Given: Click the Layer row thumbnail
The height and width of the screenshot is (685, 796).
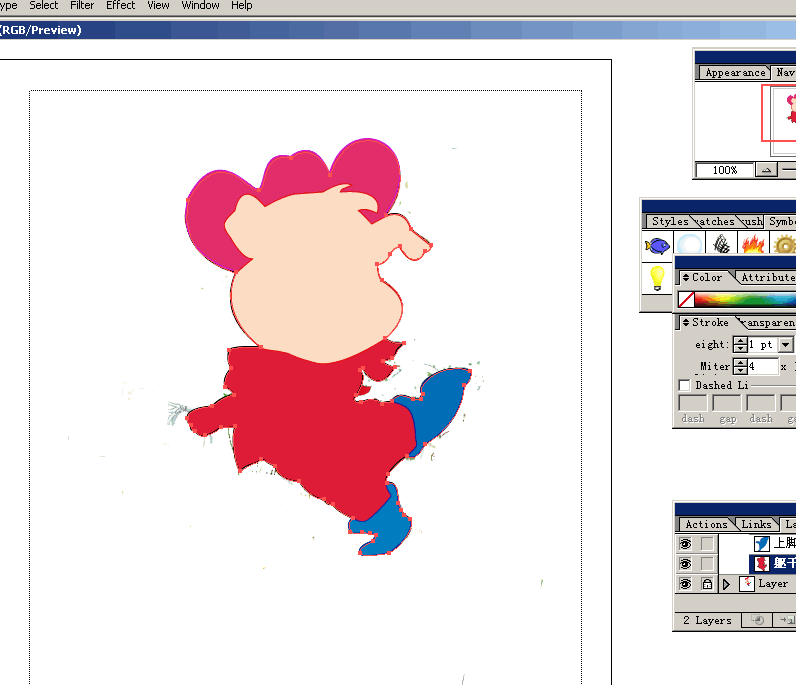Looking at the screenshot, I should tap(746, 584).
